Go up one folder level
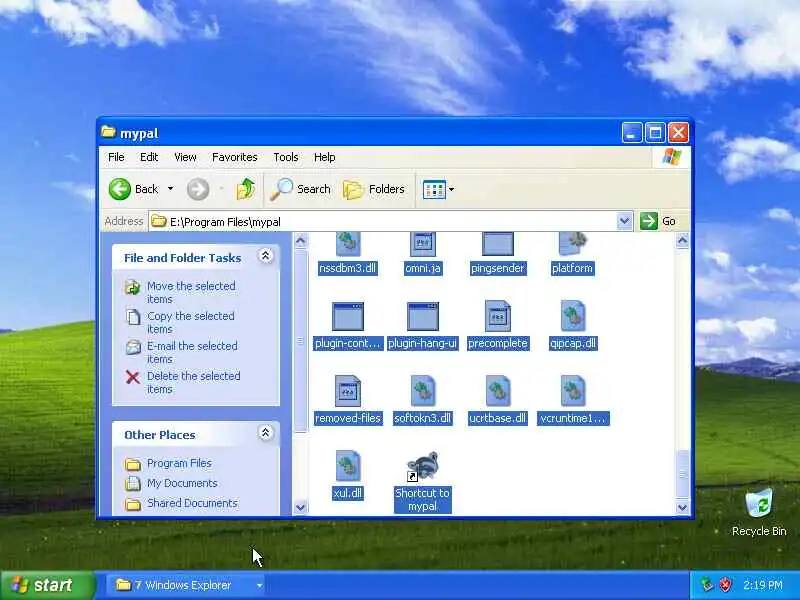Image resolution: width=800 pixels, height=600 pixels. (245, 189)
